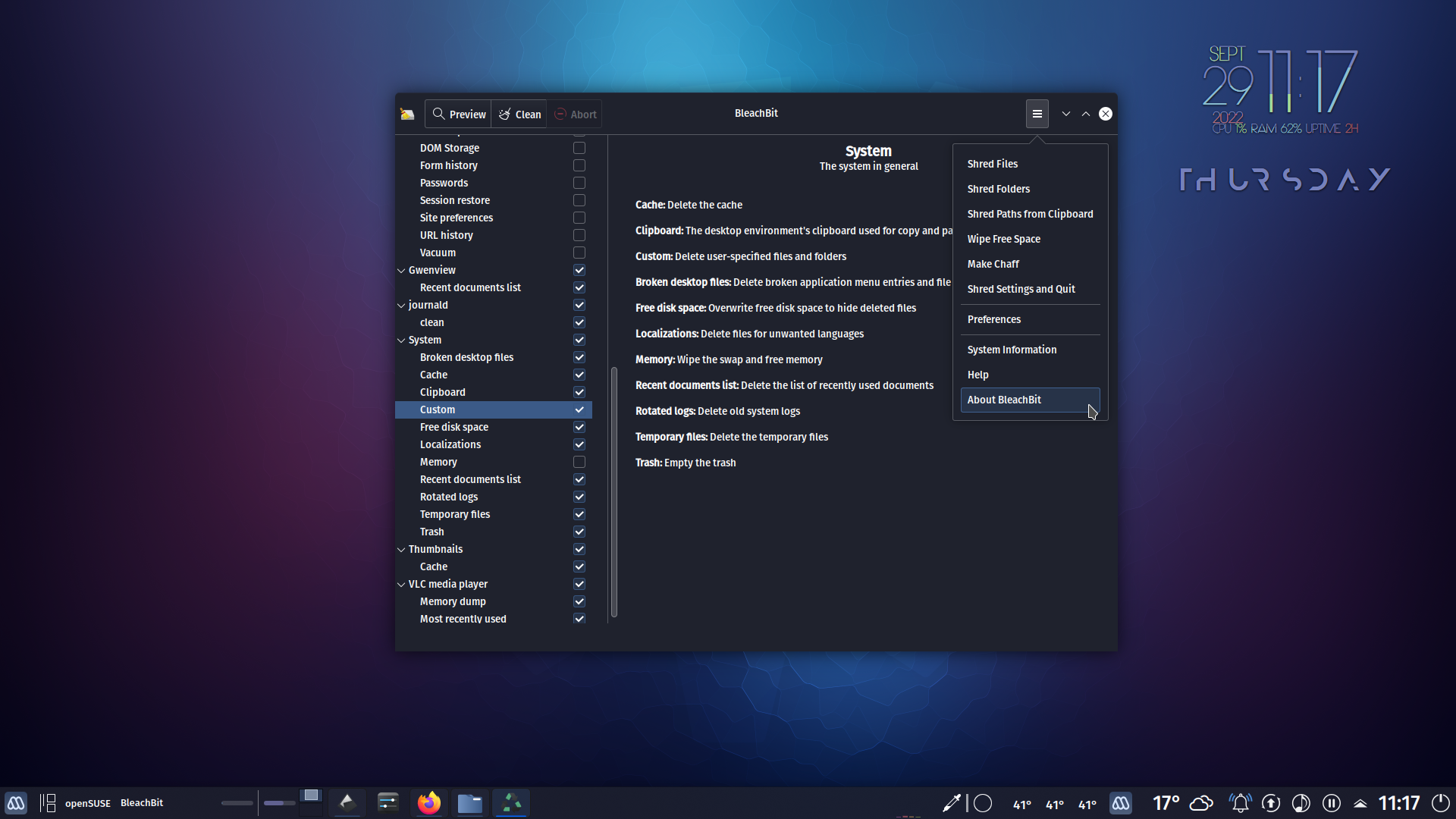Click the cleaner list vertical scrollbar
The image size is (1456, 819).
click(x=614, y=492)
